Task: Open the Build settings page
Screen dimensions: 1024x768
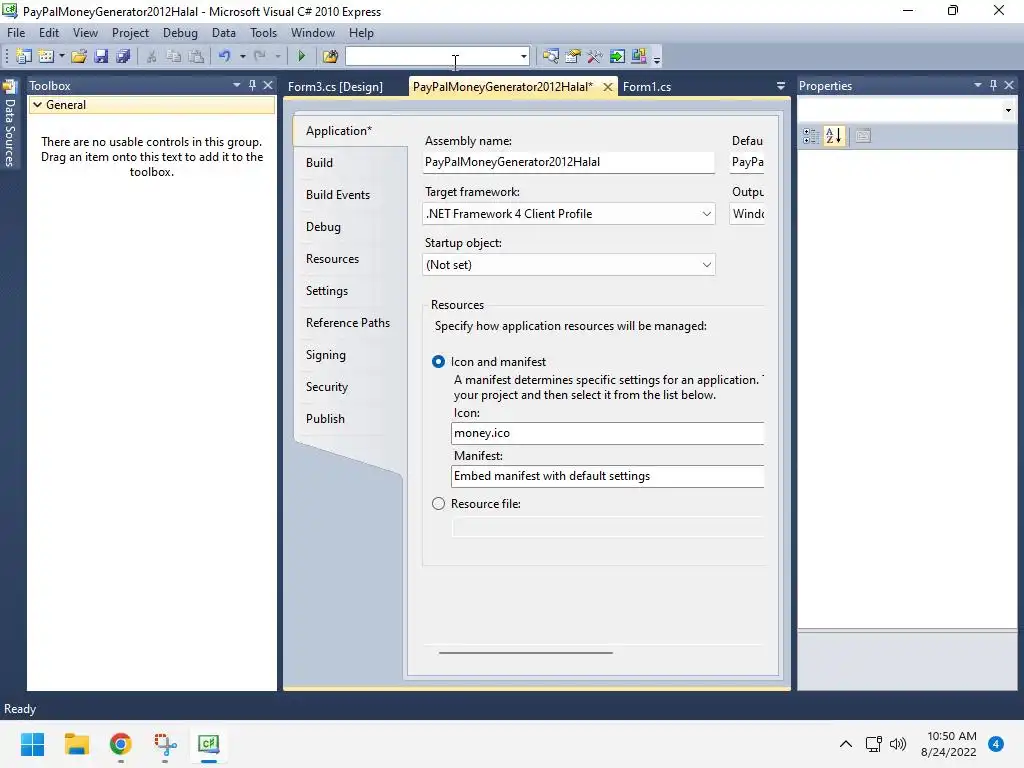Action: point(319,163)
